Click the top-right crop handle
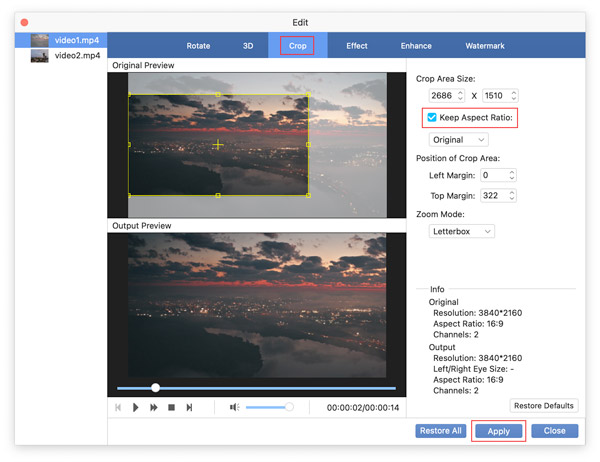The width and height of the screenshot is (600, 462). pyautogui.click(x=308, y=94)
